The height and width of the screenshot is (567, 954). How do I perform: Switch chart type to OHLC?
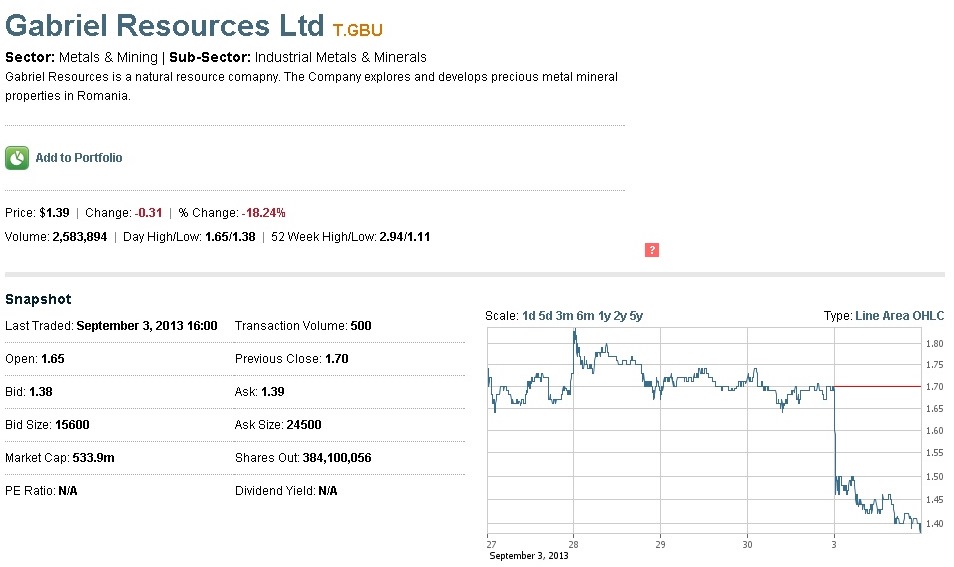click(928, 316)
